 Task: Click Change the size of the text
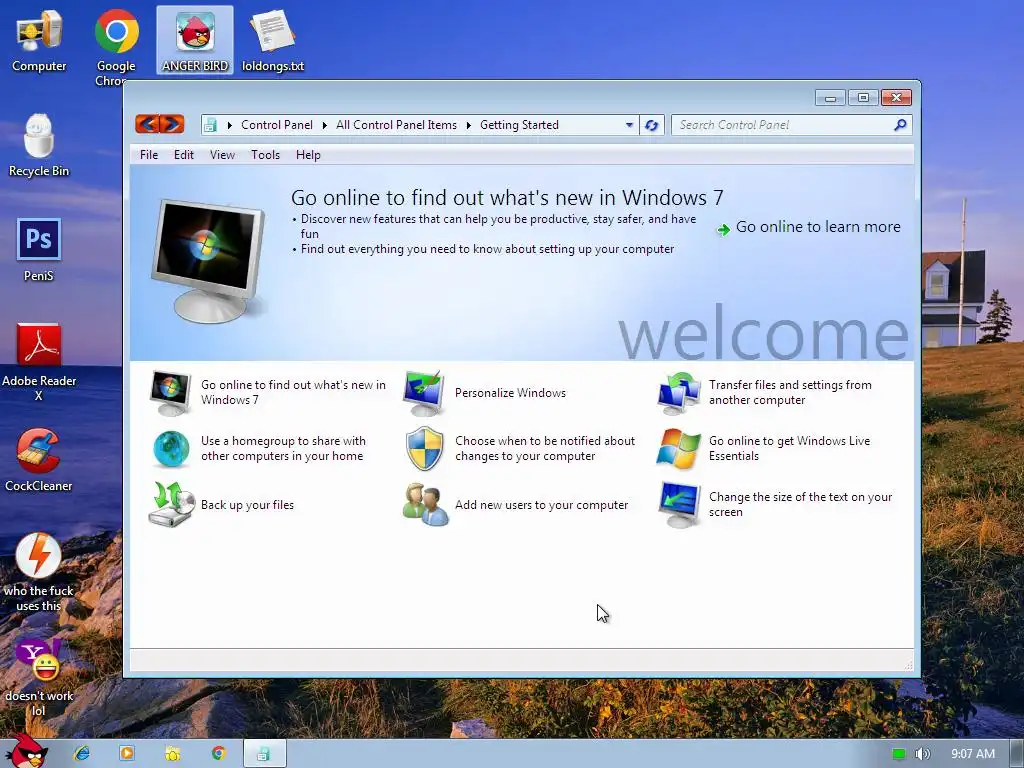801,505
